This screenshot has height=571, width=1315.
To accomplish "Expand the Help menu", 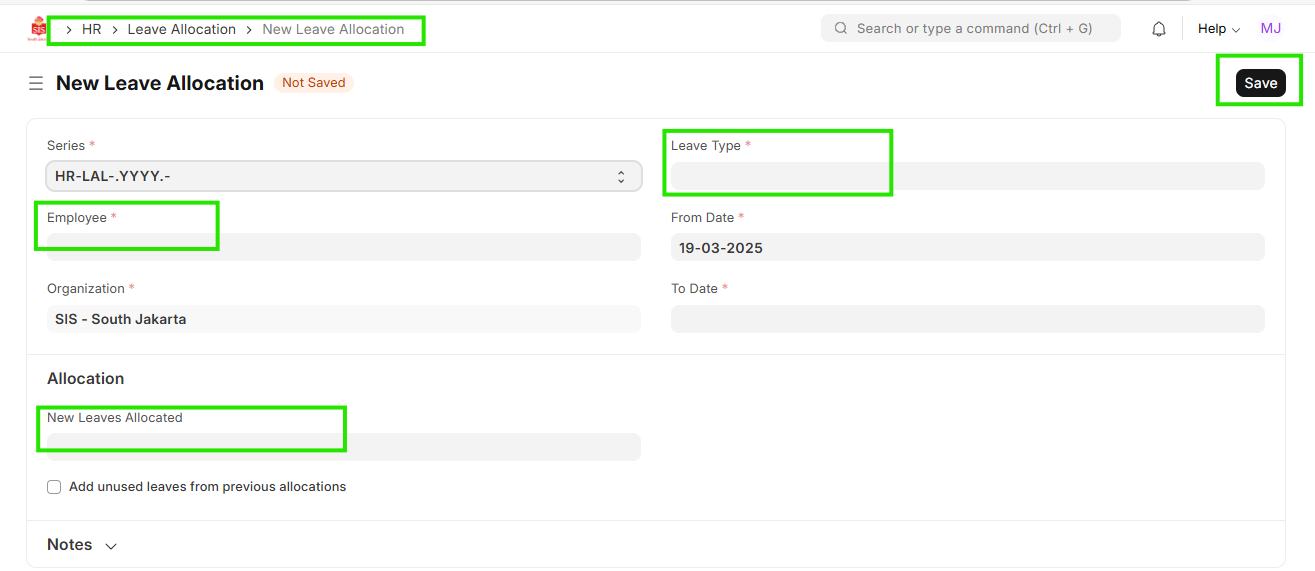I will click(x=1218, y=29).
